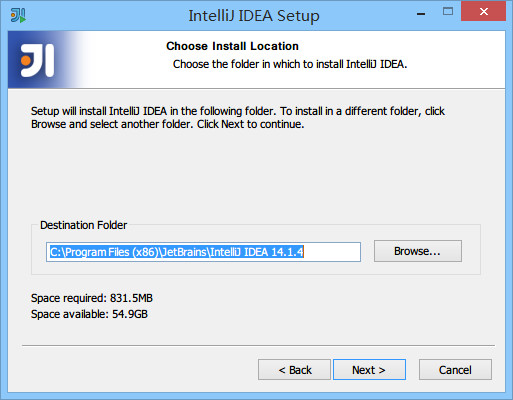Place cursor in empty end of path field

coord(332,252)
